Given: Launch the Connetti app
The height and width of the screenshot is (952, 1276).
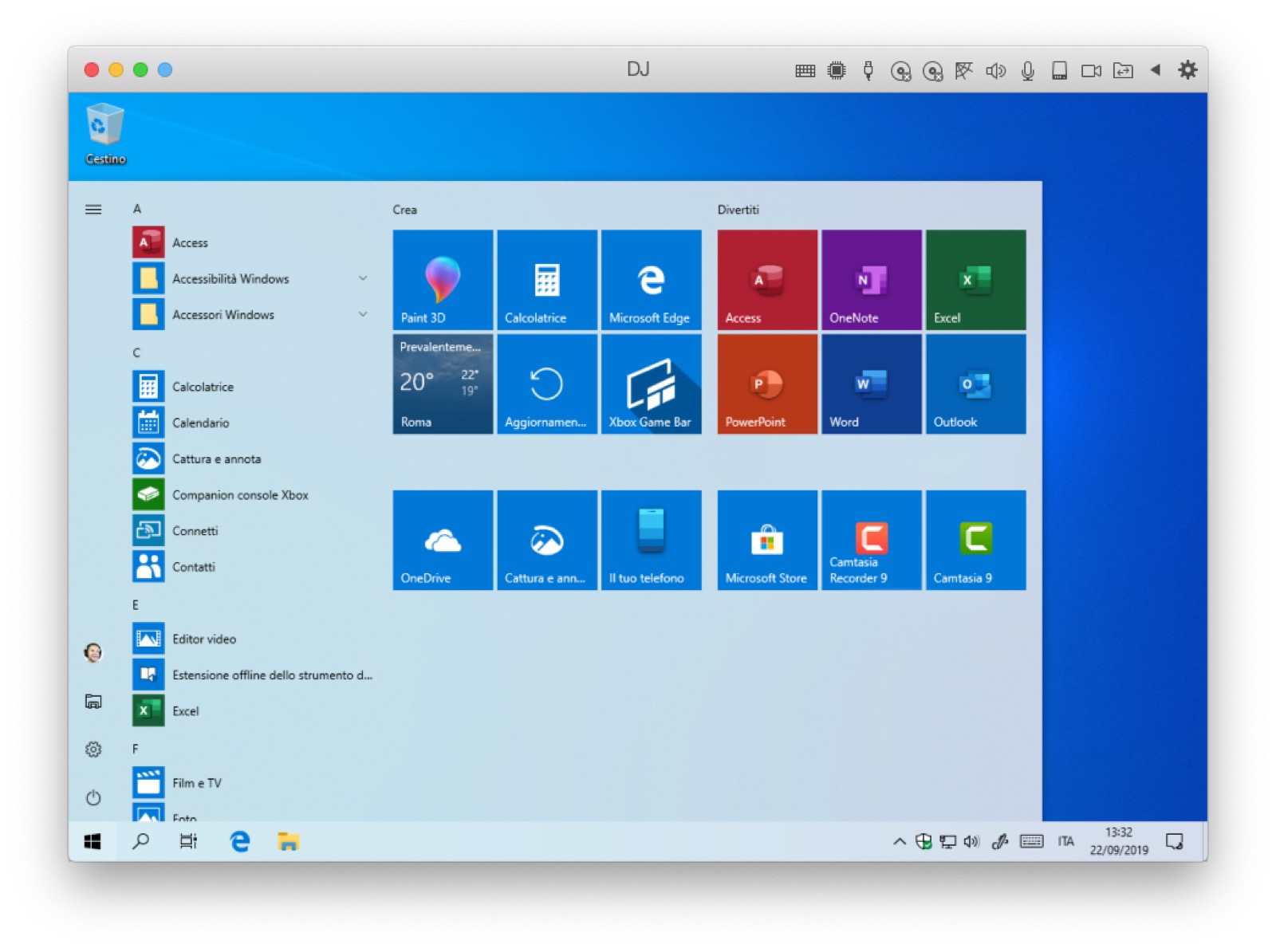Looking at the screenshot, I should (253, 530).
